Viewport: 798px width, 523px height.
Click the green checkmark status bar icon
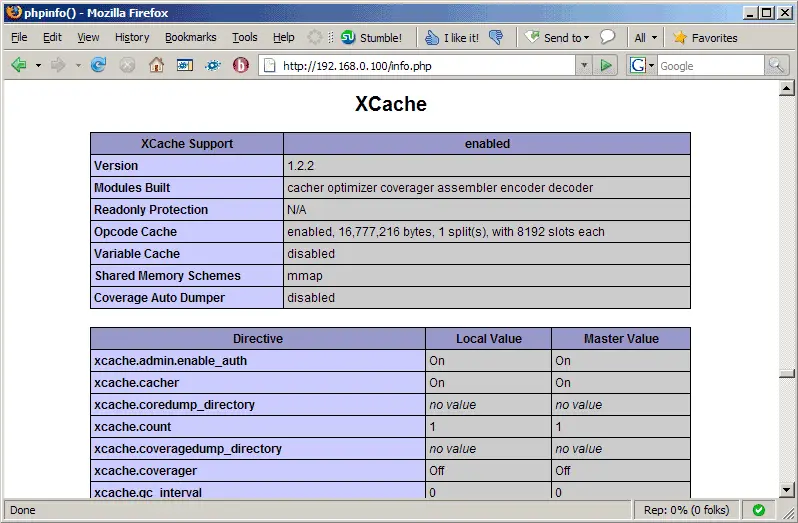click(759, 510)
